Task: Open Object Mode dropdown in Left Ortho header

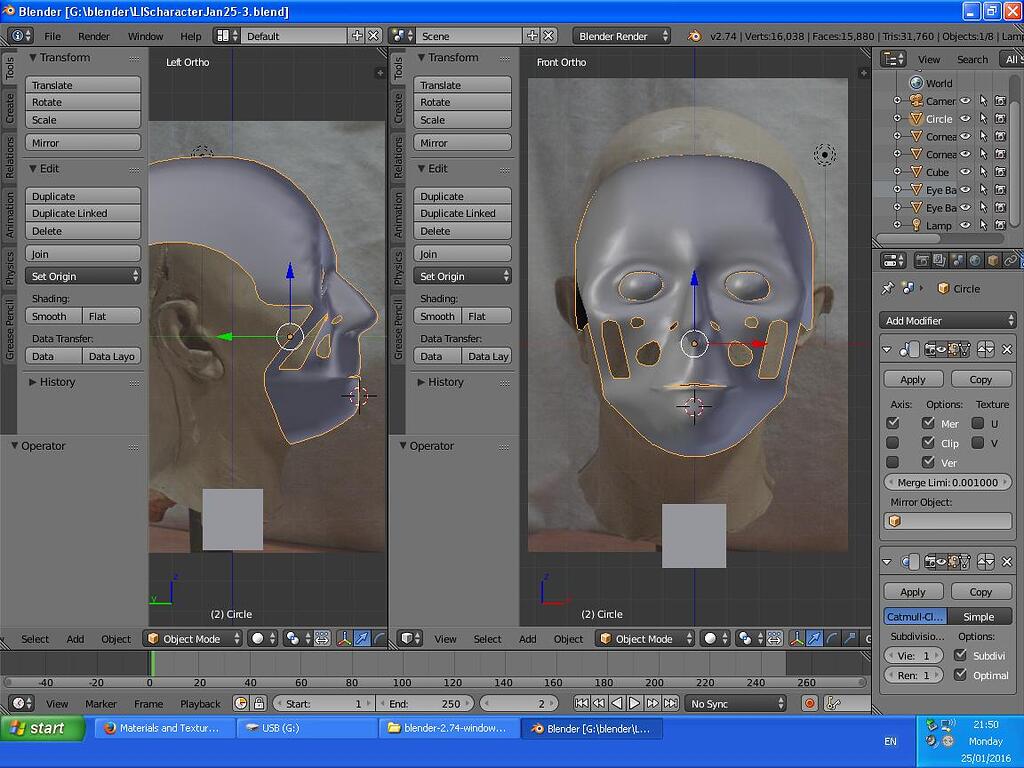Action: [192, 639]
